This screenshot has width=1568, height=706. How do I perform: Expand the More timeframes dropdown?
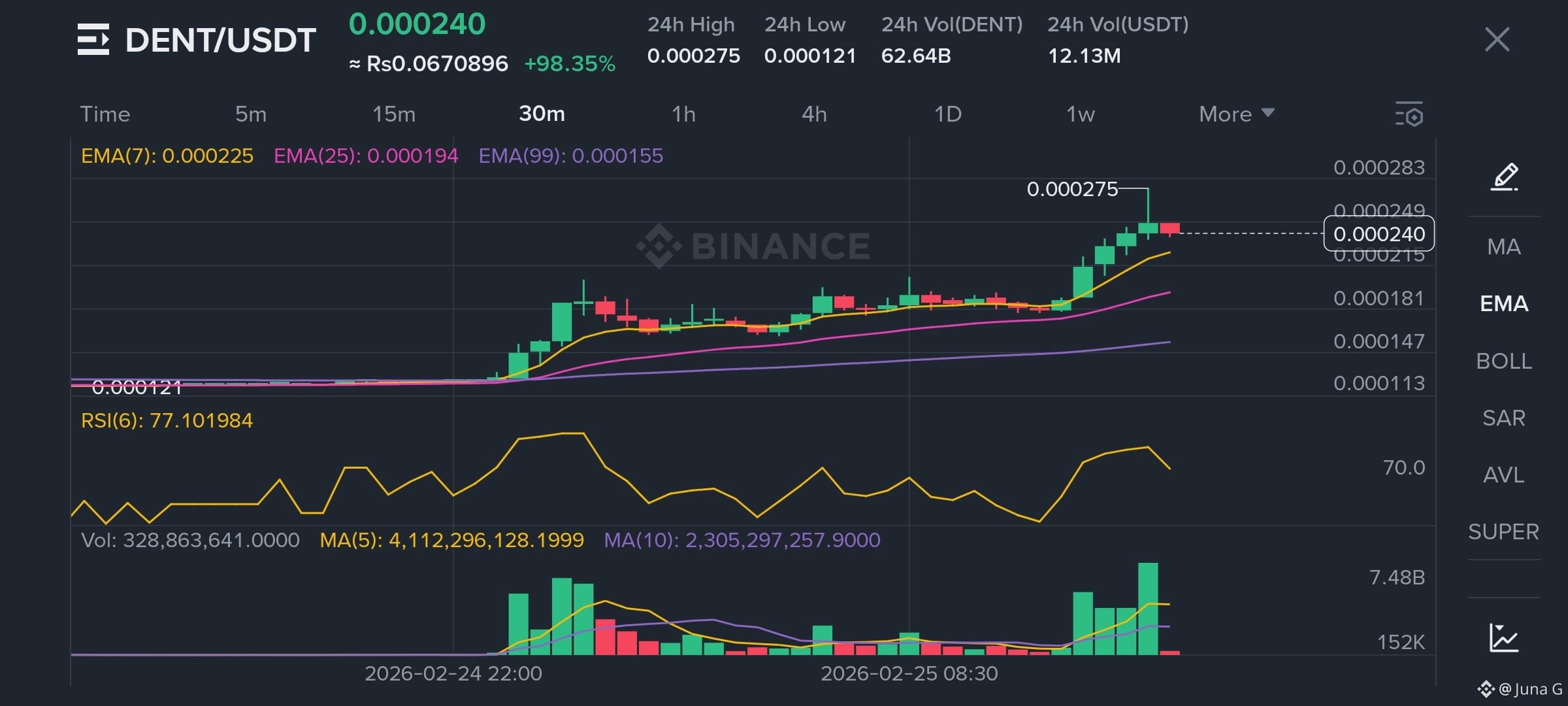click(1237, 114)
